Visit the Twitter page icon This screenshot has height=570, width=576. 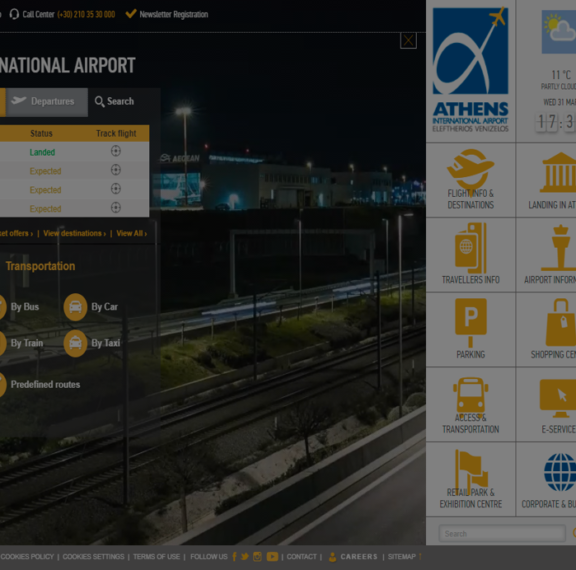tap(245, 557)
